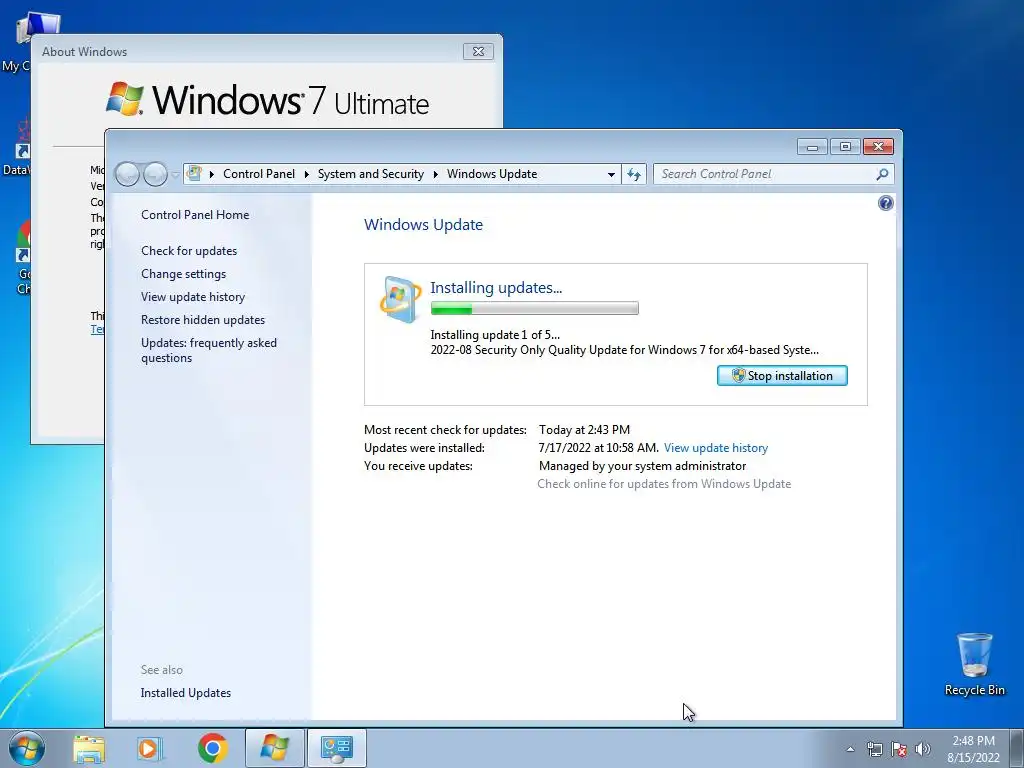Image resolution: width=1024 pixels, height=768 pixels.
Task: Select Control Panel in the breadcrumb
Action: point(259,174)
